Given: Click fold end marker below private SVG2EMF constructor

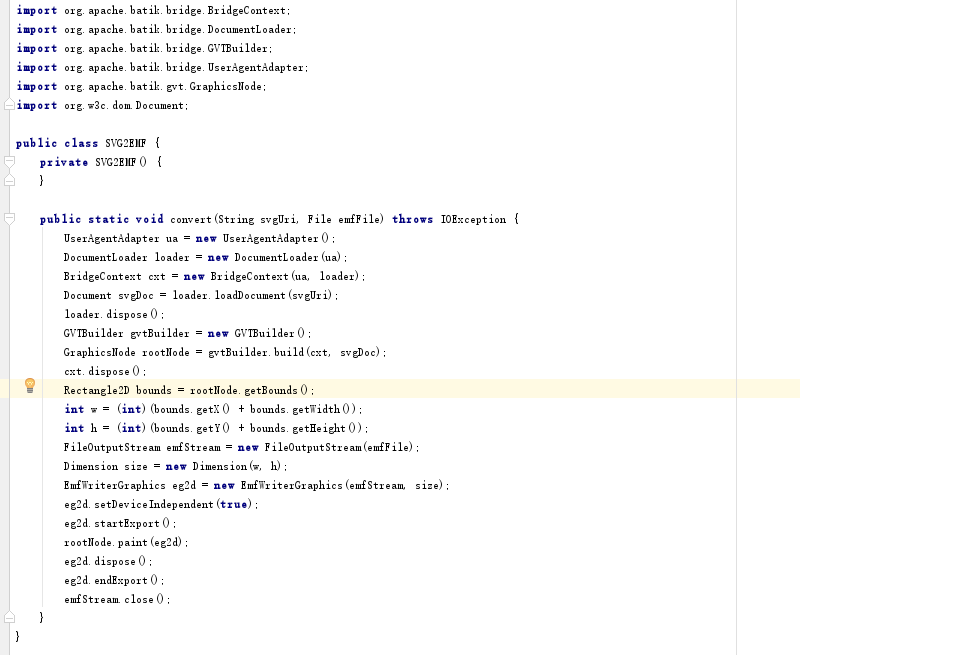Looking at the screenshot, I should click(x=9, y=181).
